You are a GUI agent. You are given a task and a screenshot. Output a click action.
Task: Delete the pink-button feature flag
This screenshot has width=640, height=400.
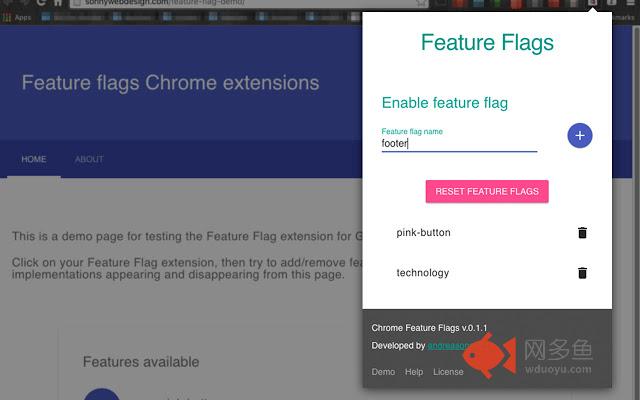tap(582, 233)
